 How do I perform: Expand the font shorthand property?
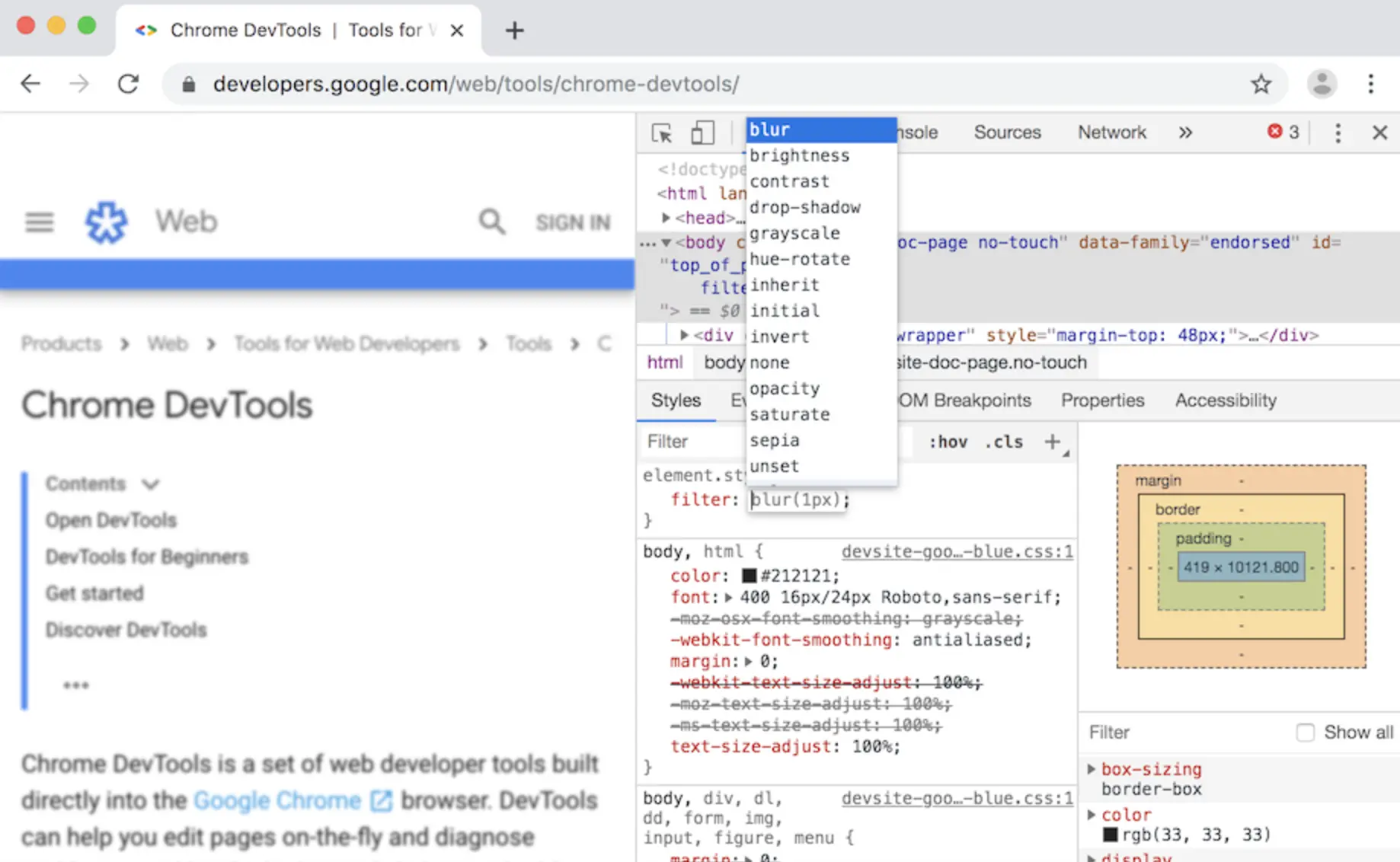tap(729, 598)
